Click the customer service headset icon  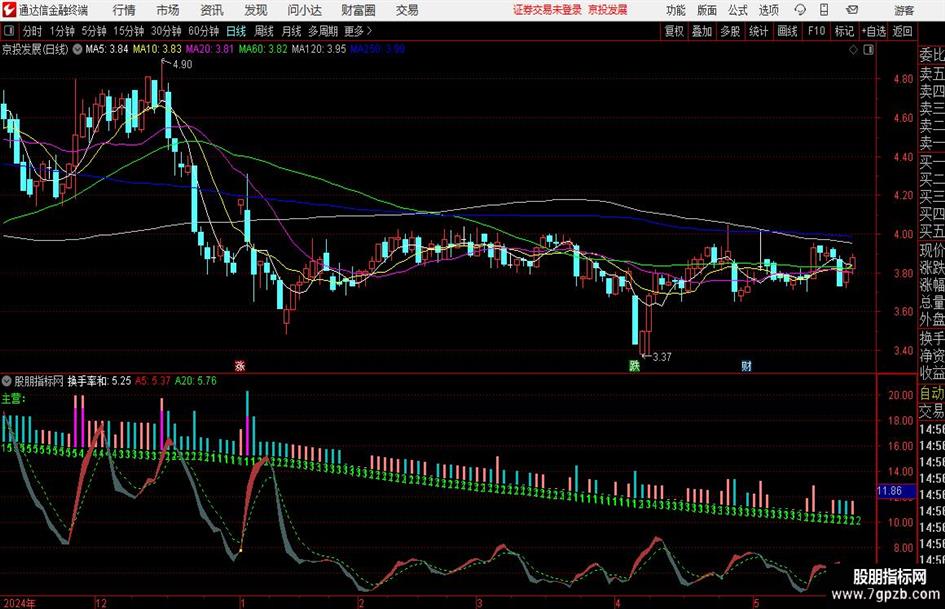[800, 10]
